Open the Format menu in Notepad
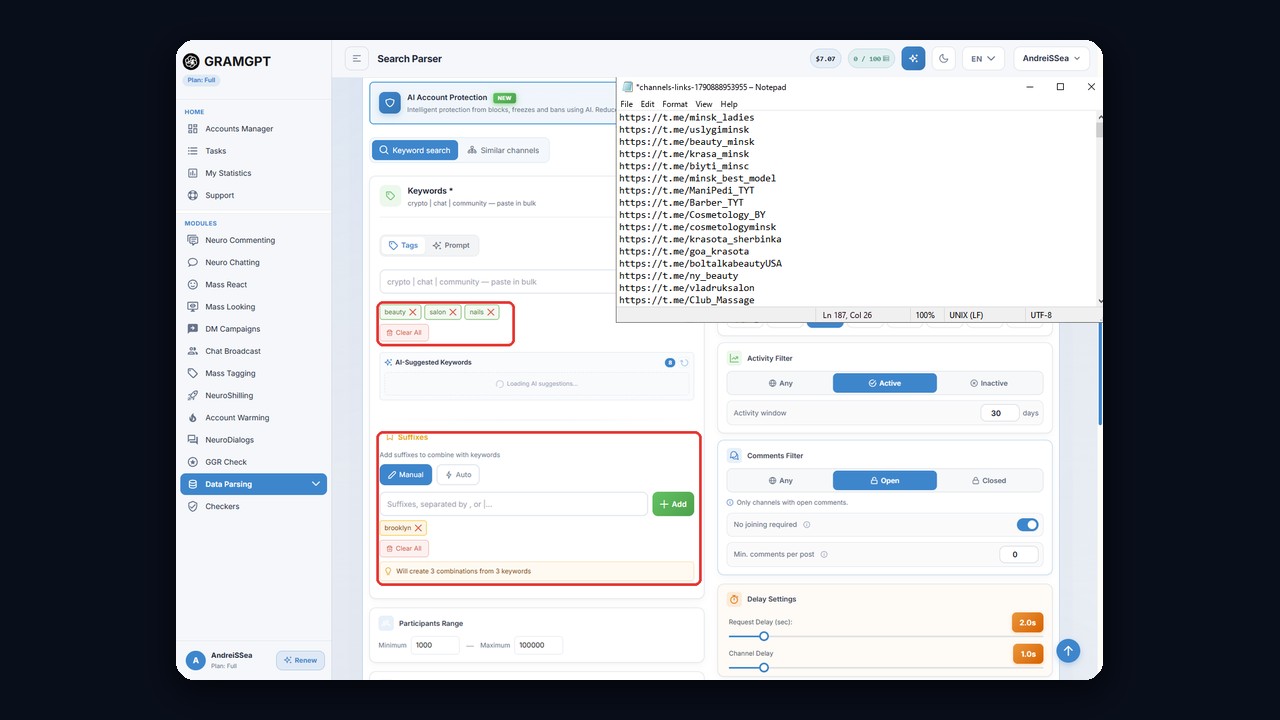This screenshot has width=1280, height=720. click(675, 104)
